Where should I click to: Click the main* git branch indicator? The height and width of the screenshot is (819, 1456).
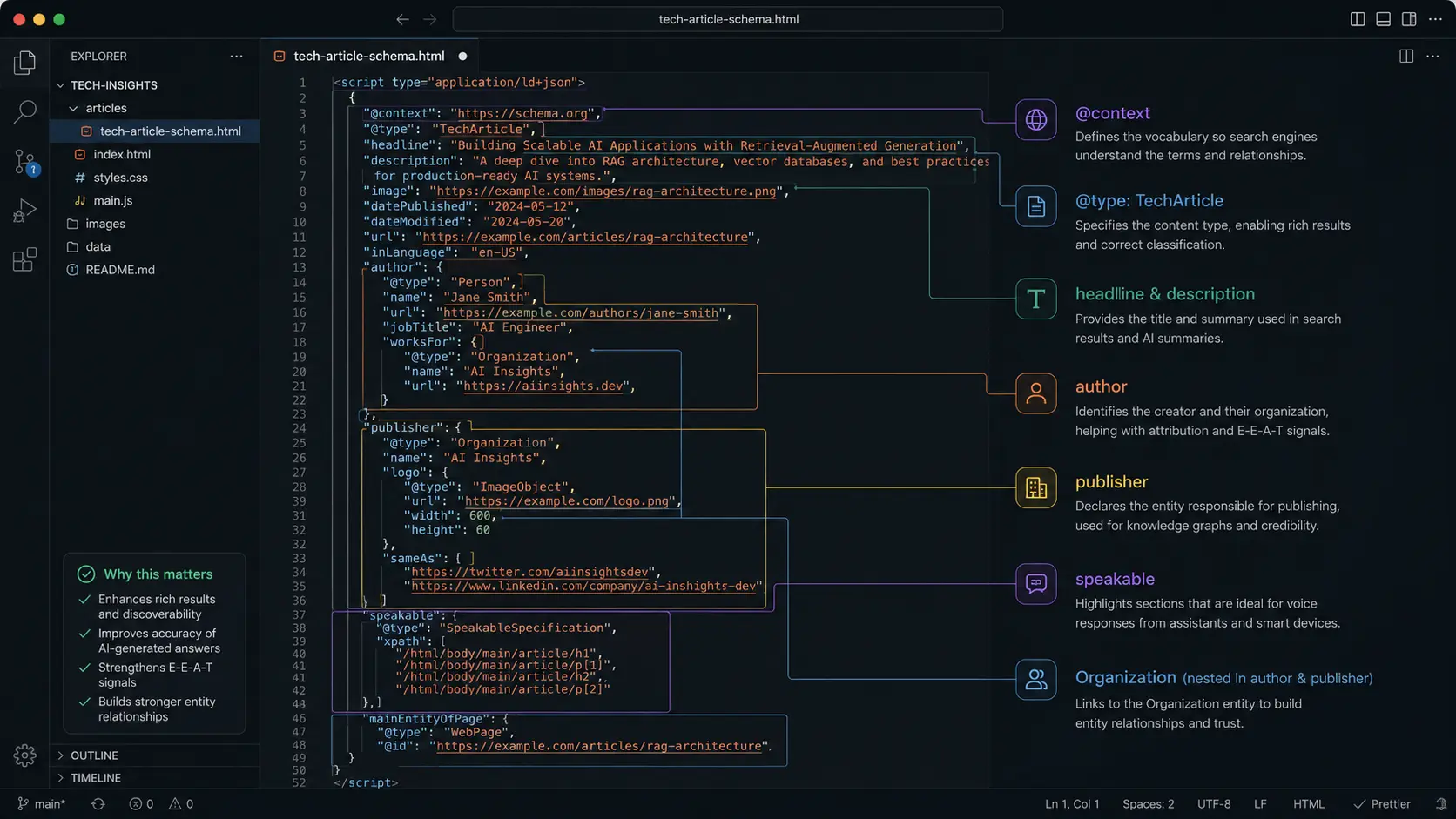coord(41,804)
